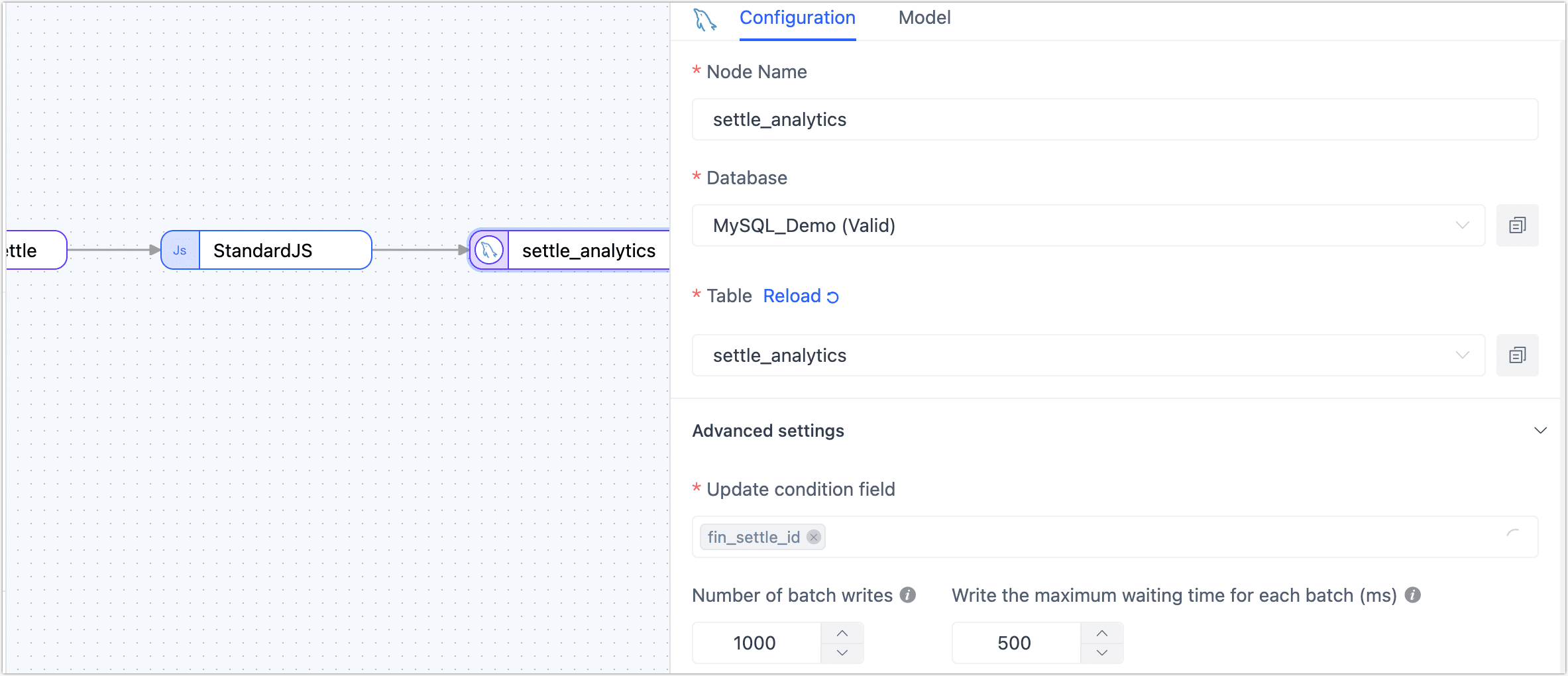Open the Table dropdown showing settle_analytics

[x=1088, y=355]
